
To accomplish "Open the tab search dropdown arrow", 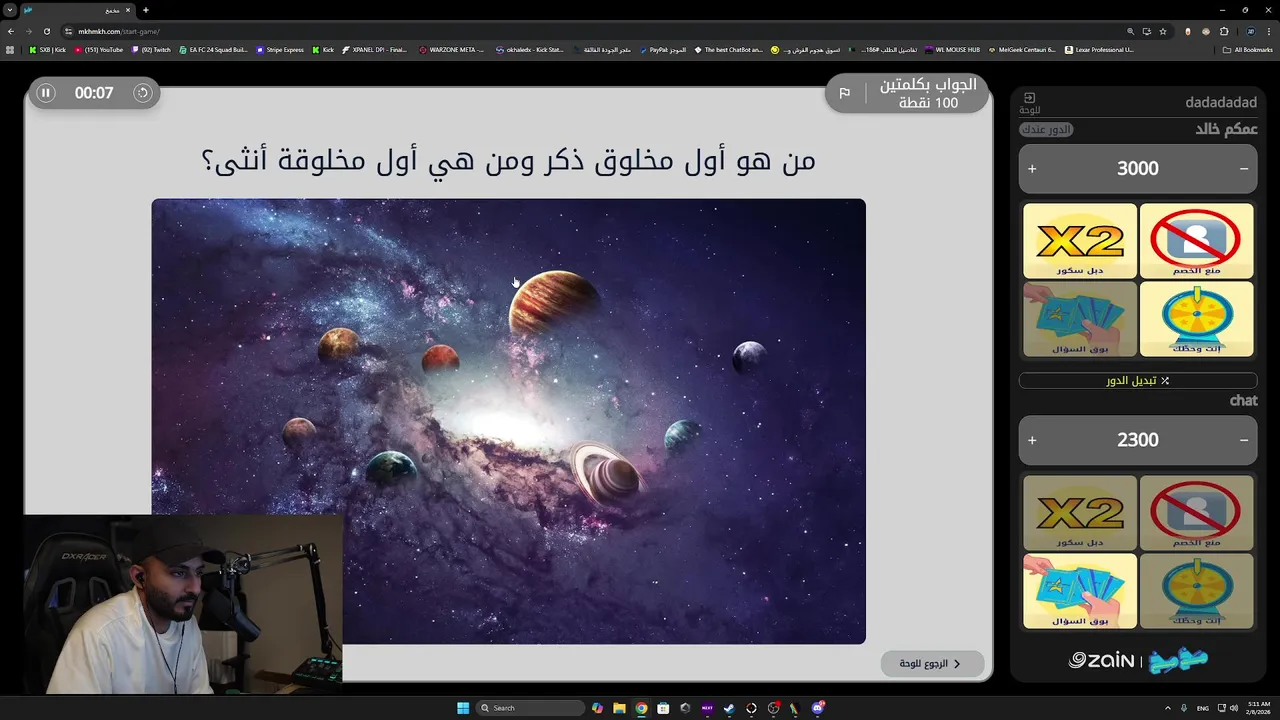I will coord(10,10).
